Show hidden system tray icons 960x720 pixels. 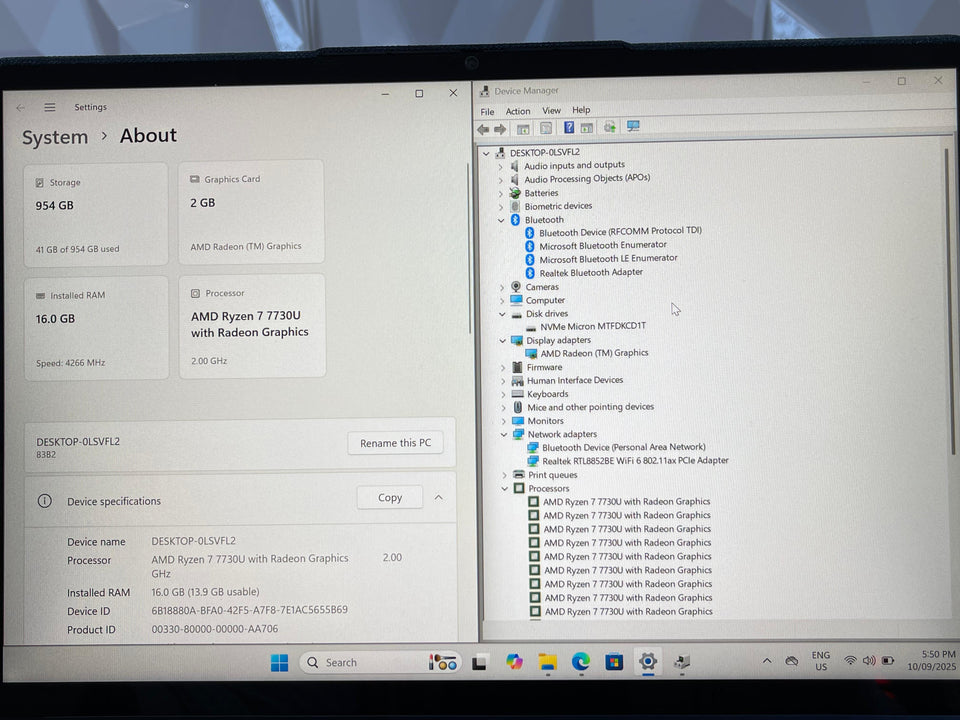click(767, 661)
